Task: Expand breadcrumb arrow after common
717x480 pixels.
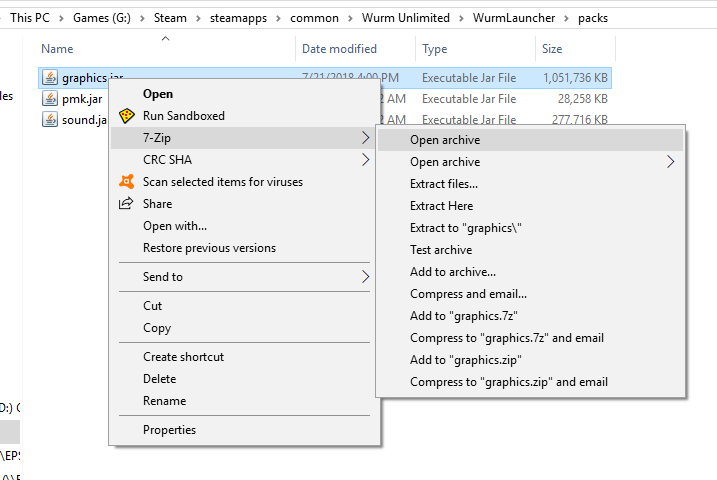Action: (x=350, y=18)
